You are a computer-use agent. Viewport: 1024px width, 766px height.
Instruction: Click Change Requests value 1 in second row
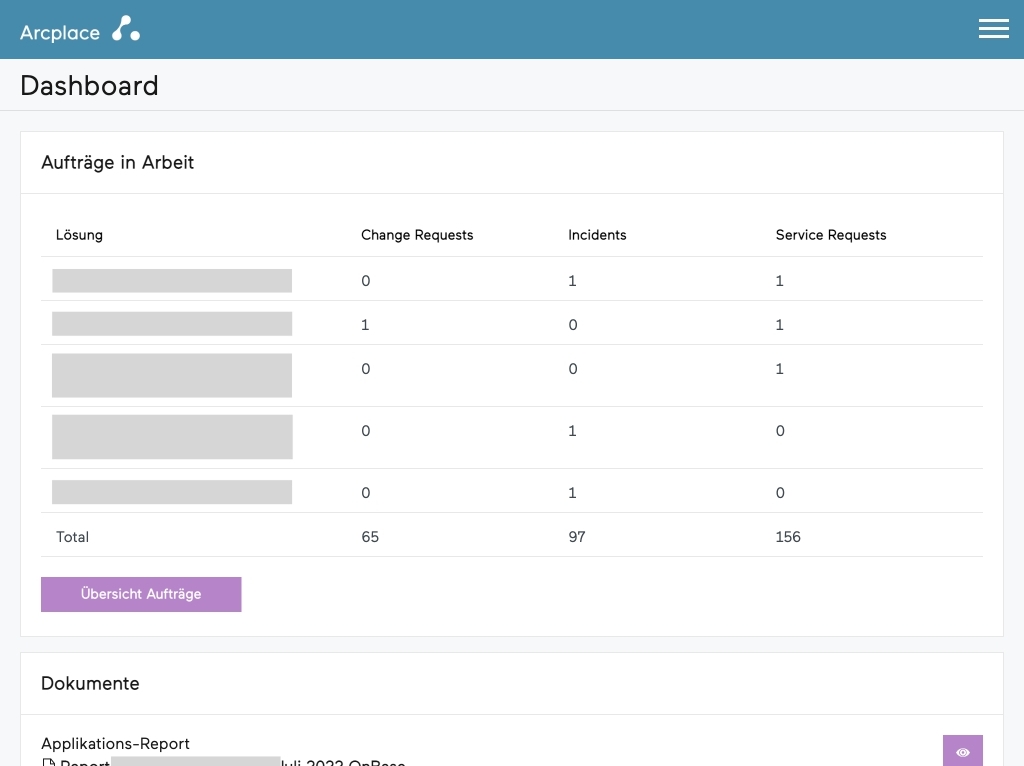pyautogui.click(x=365, y=325)
